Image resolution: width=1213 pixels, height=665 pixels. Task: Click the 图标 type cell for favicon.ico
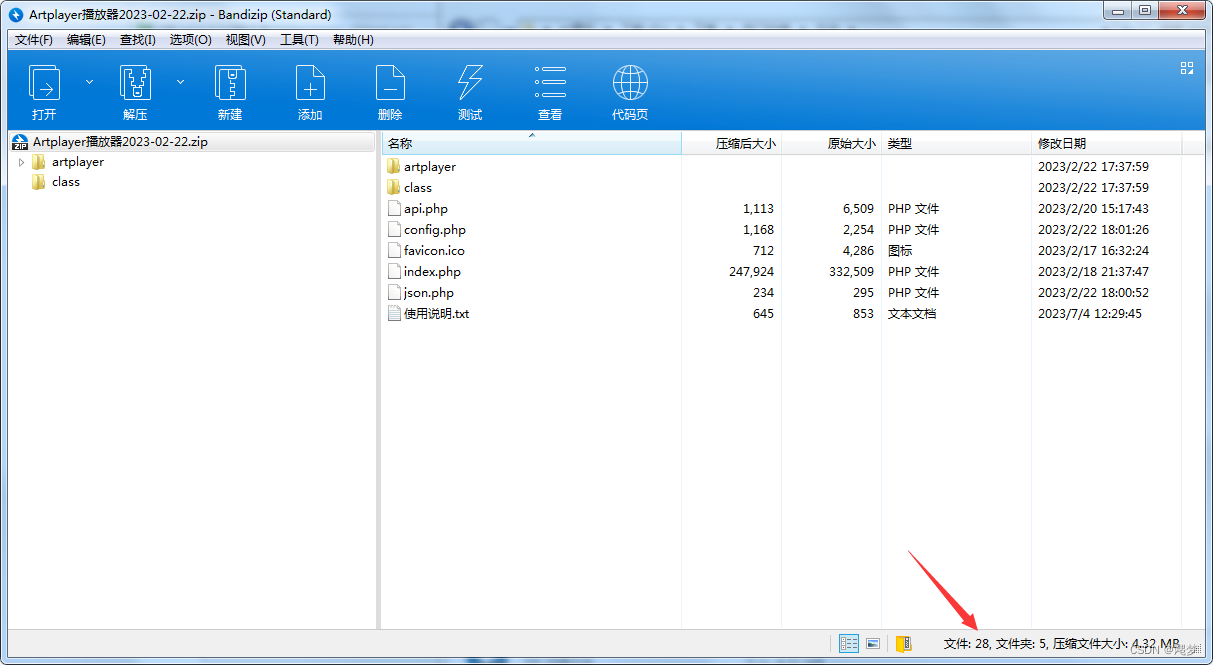click(x=900, y=251)
